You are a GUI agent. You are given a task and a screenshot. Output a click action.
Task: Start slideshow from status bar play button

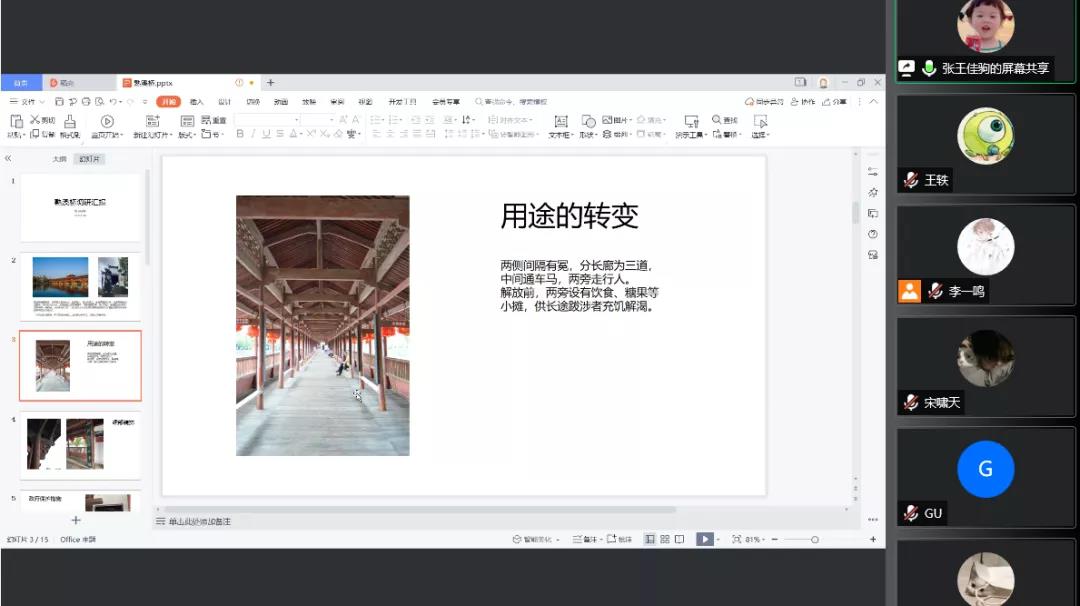[704, 539]
